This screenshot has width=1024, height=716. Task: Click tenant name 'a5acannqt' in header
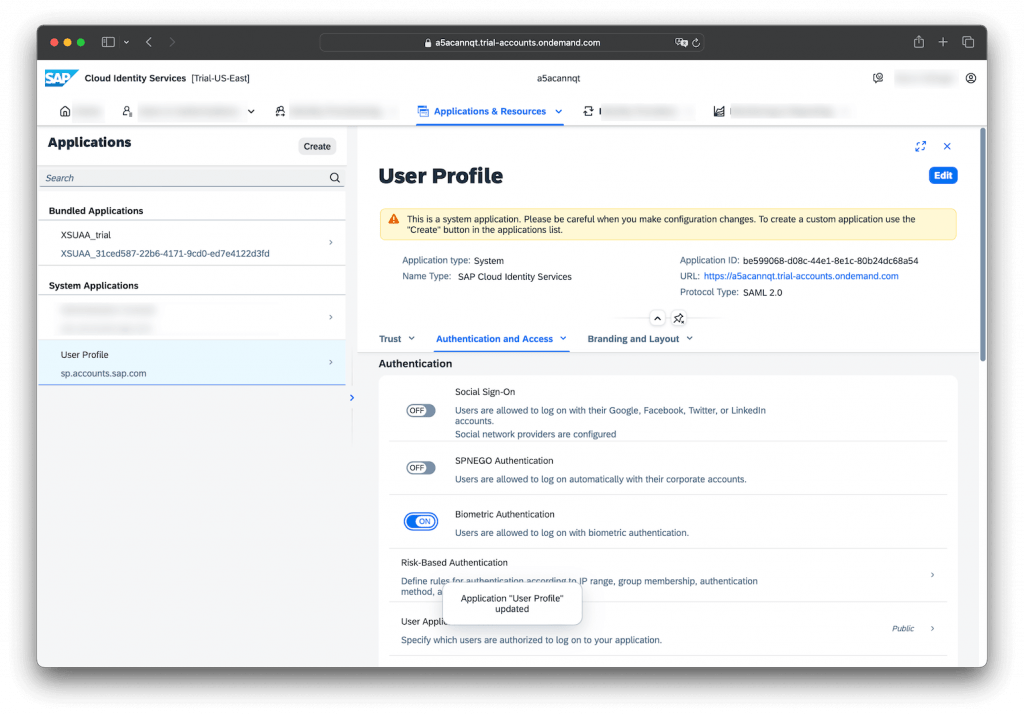558,78
